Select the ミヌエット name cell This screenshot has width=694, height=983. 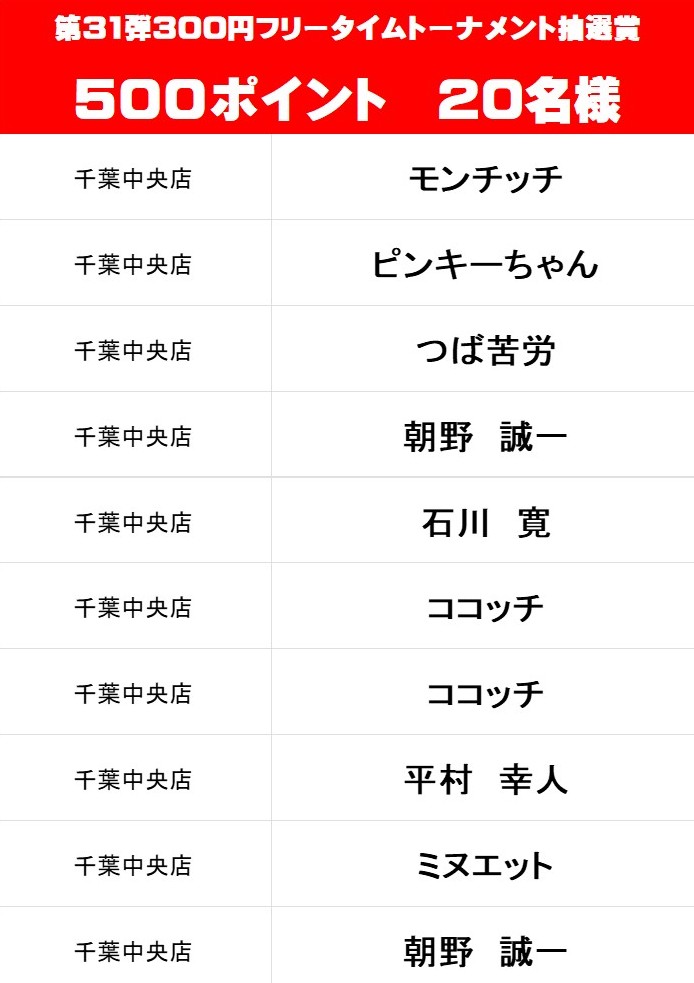click(485, 866)
